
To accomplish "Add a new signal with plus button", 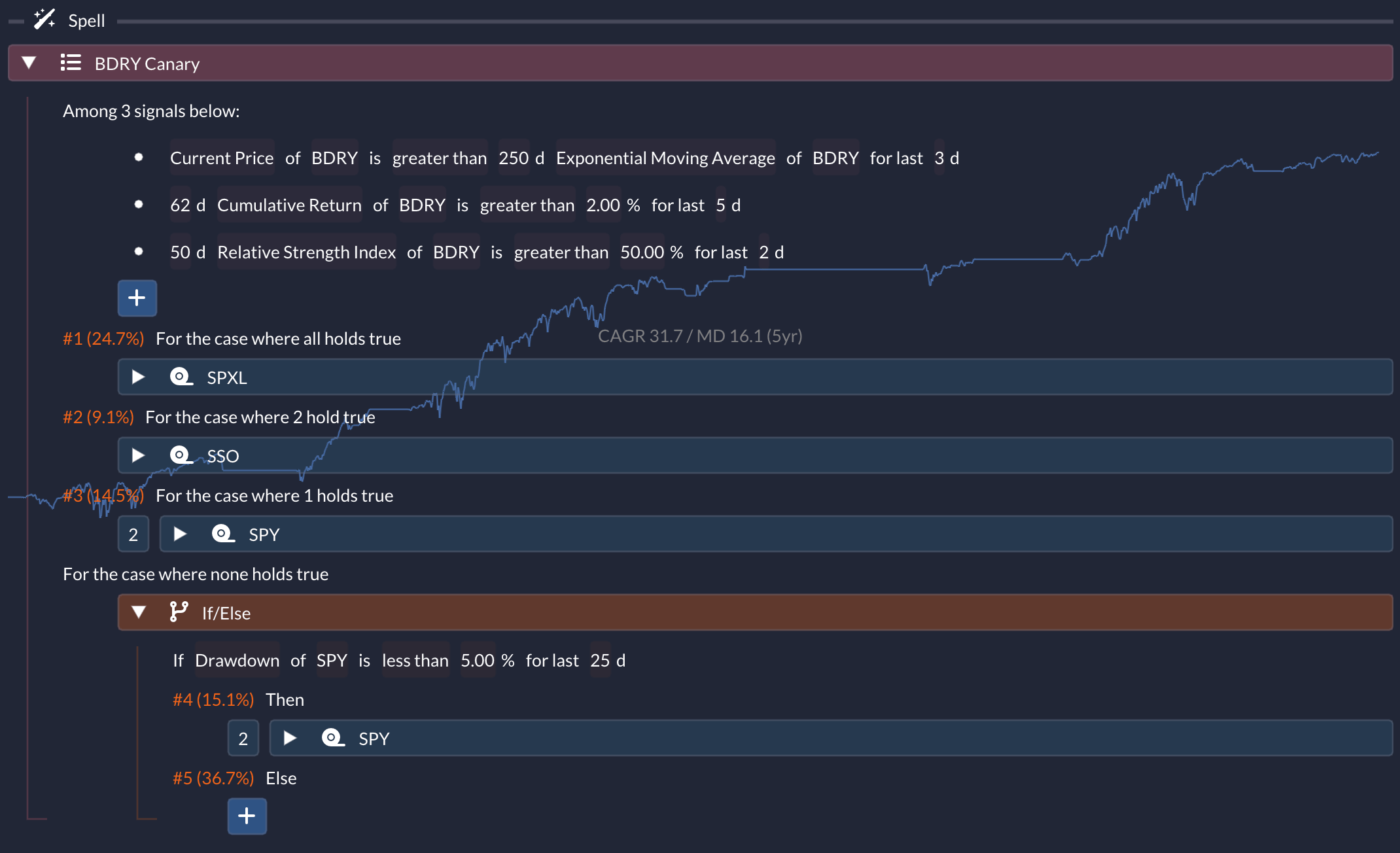I will [137, 298].
